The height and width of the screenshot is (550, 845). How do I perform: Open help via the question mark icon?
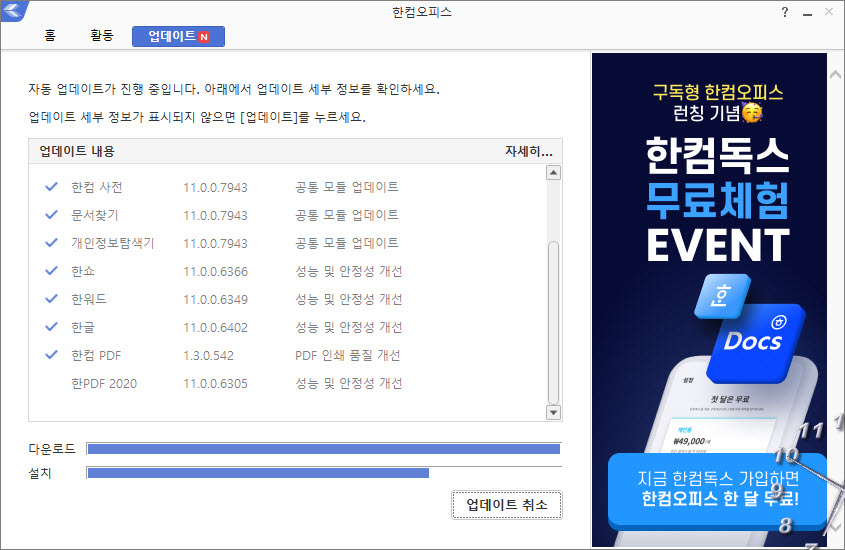pyautogui.click(x=785, y=12)
